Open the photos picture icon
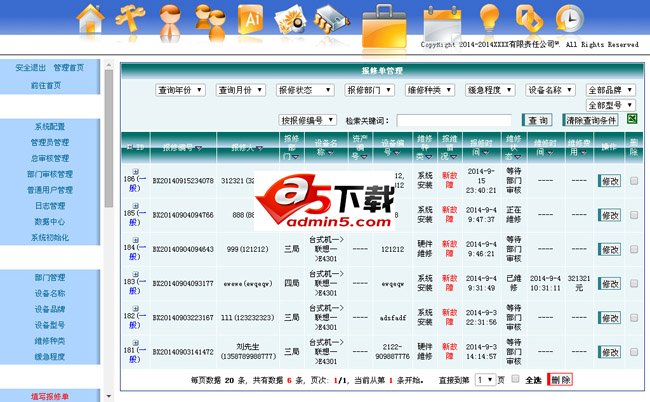Image resolution: width=650 pixels, height=402 pixels. (x=290, y=19)
